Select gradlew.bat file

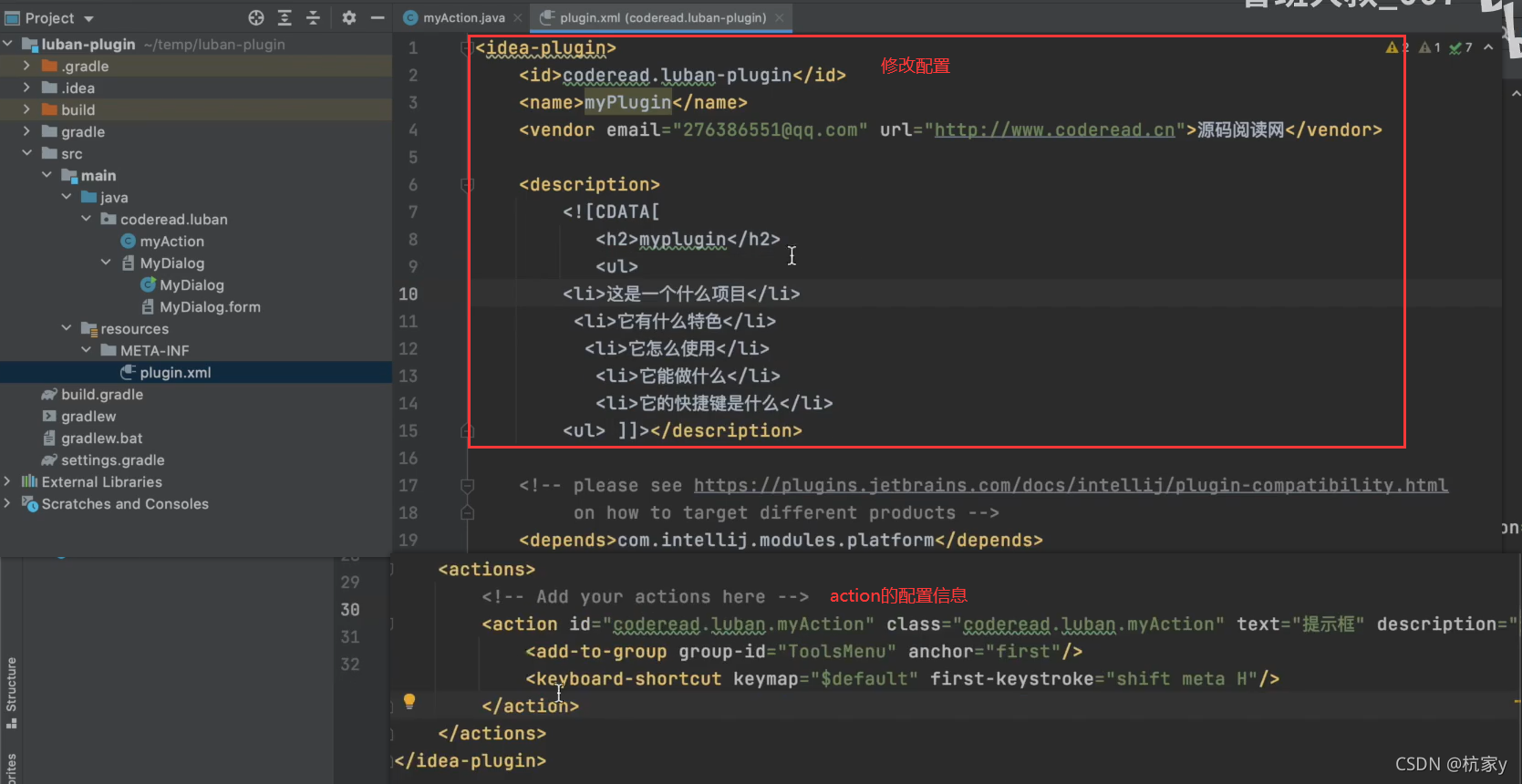point(102,438)
